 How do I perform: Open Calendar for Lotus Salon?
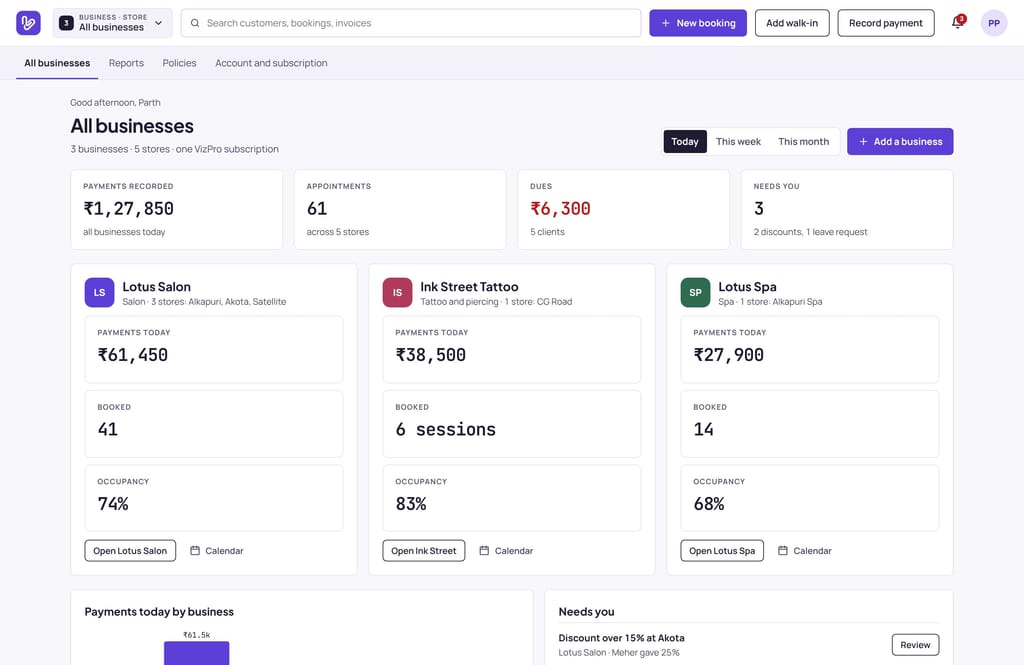tap(217, 551)
